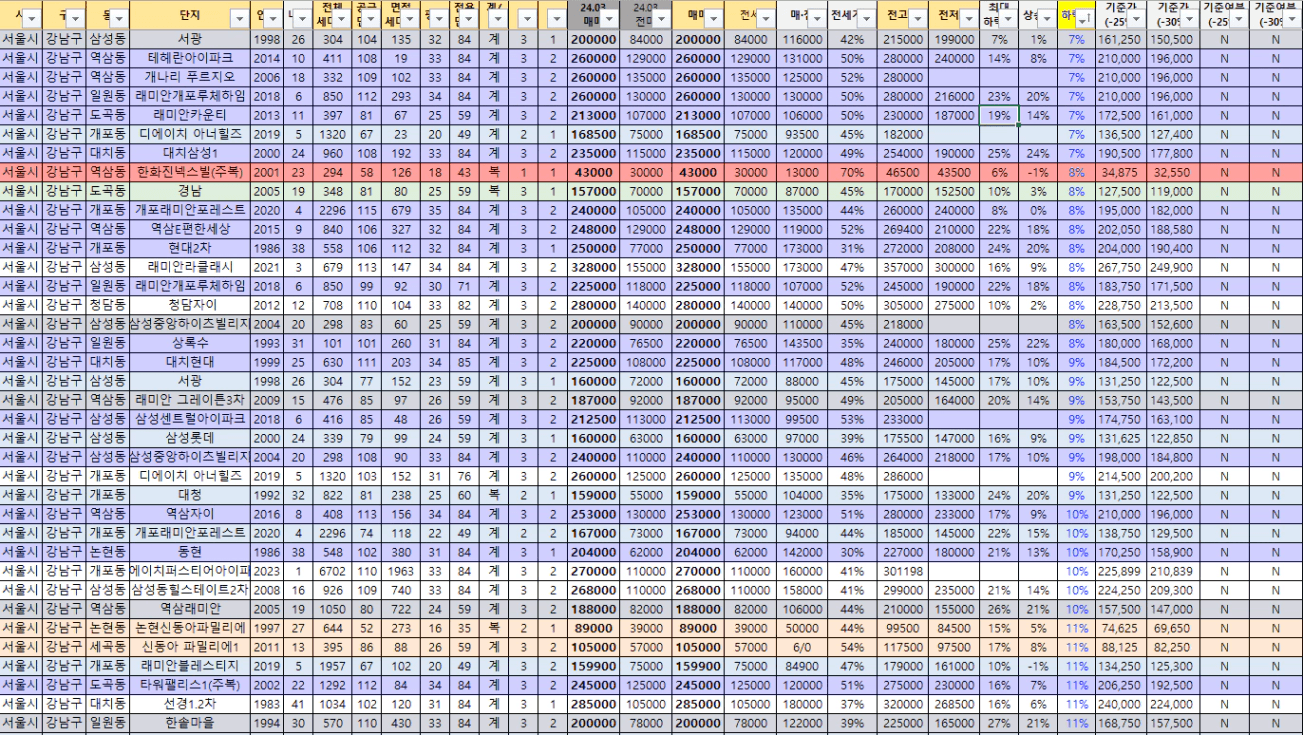Open the 연 (build year) column filter
The image size is (1303, 735).
coord(274,18)
